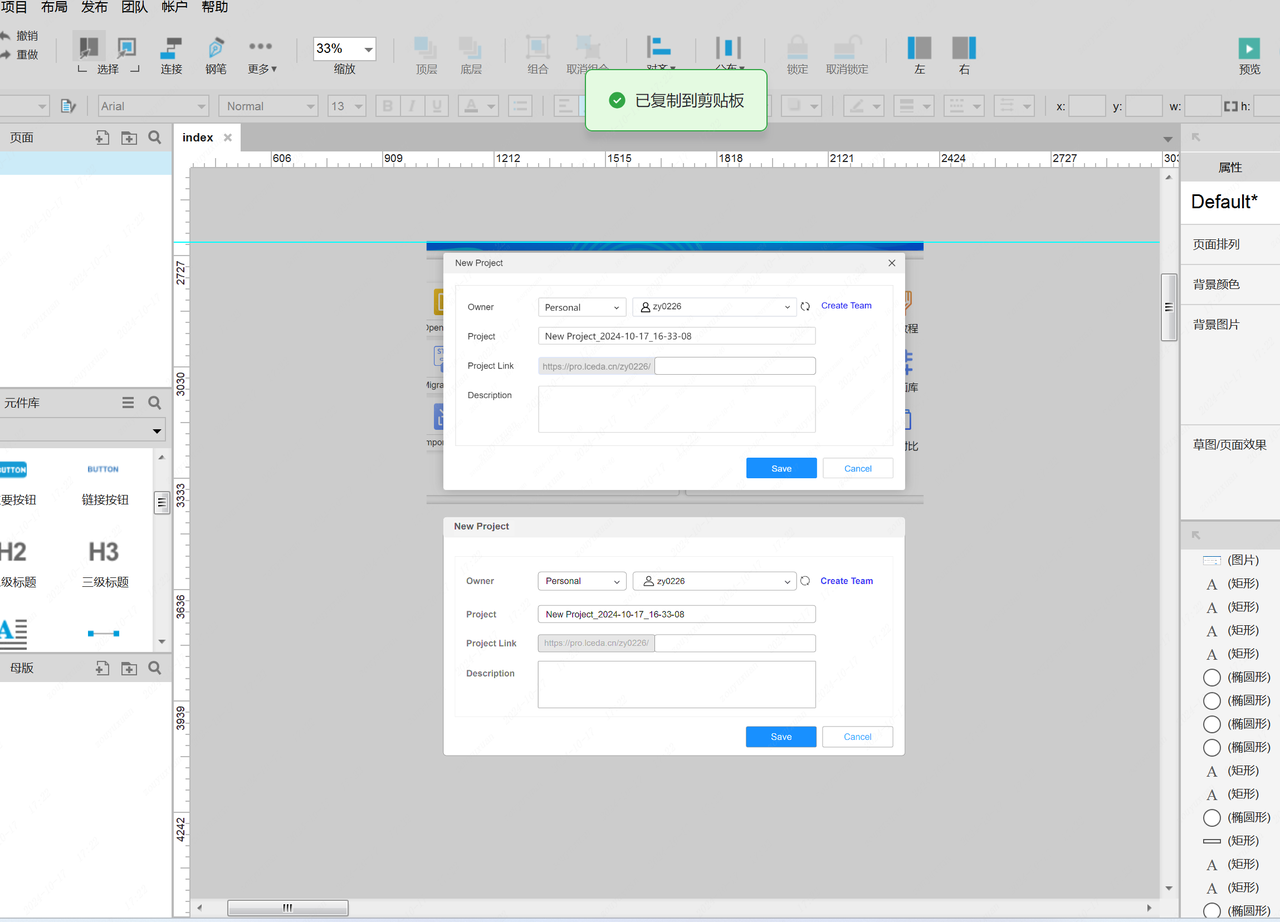This screenshot has width=1280, height=922.
Task: Open the 帐户 (Account) menu
Action: tap(174, 7)
